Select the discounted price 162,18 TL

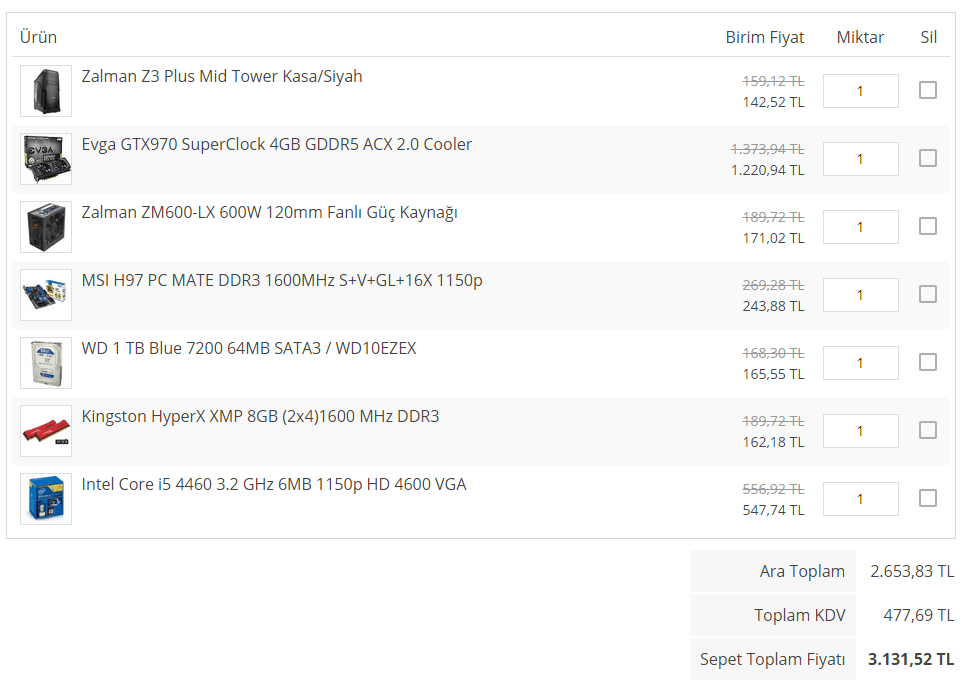774,442
